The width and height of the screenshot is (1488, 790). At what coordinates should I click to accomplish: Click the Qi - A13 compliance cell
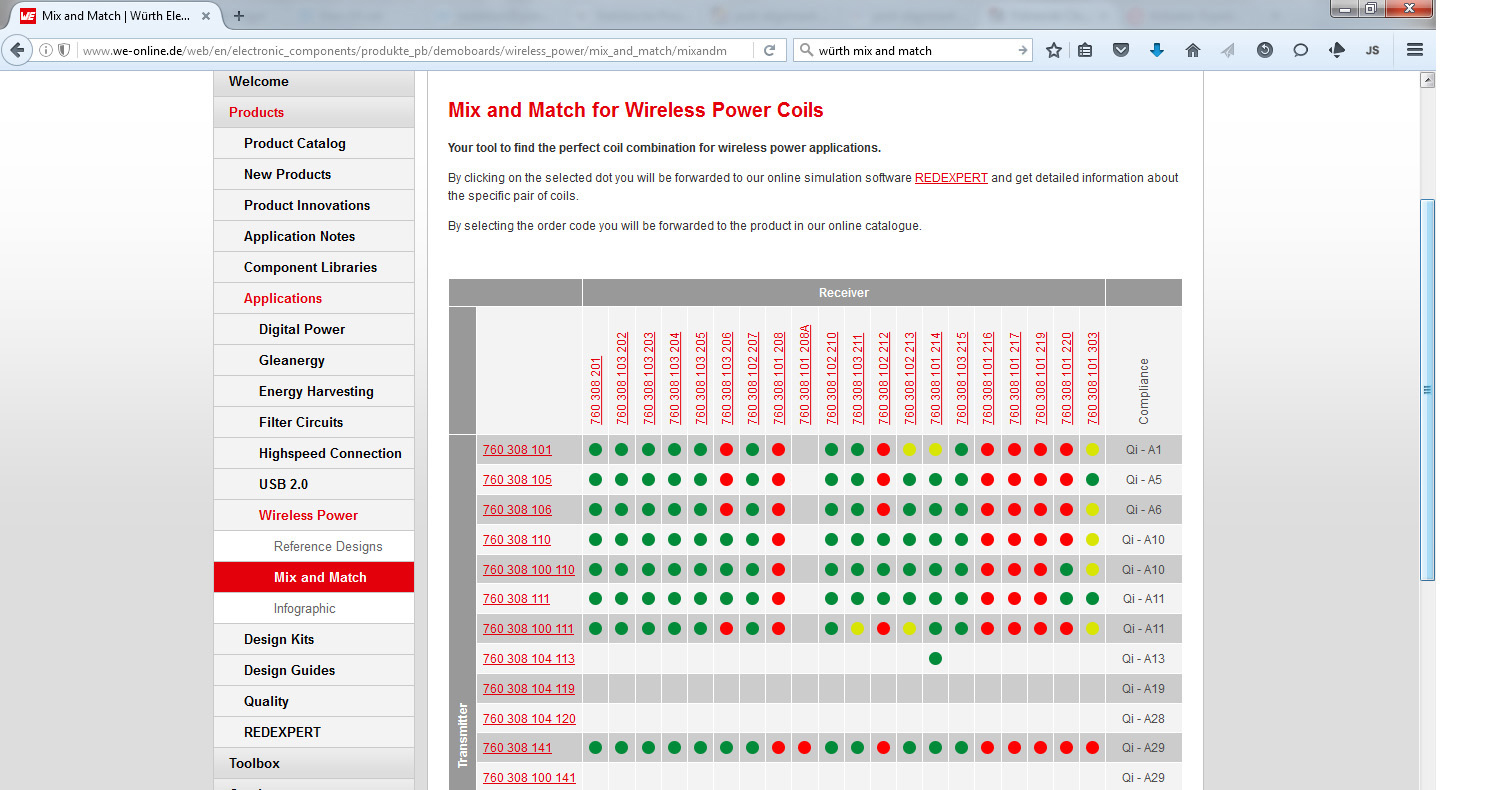click(x=1143, y=659)
